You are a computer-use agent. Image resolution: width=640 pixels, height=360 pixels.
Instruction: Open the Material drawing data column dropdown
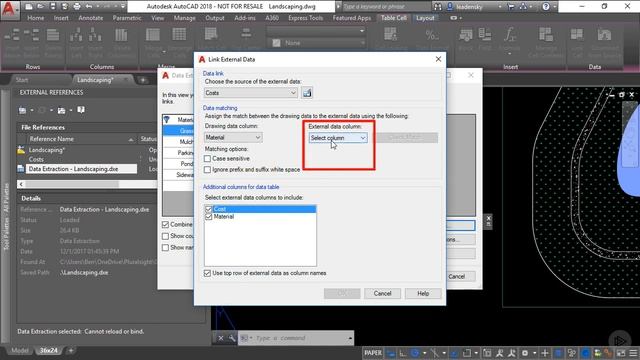click(233, 138)
